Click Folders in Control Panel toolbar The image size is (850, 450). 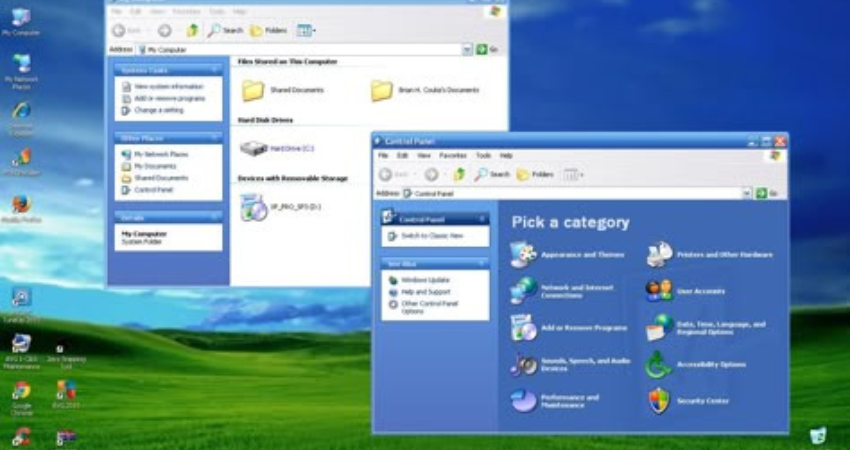coord(535,175)
